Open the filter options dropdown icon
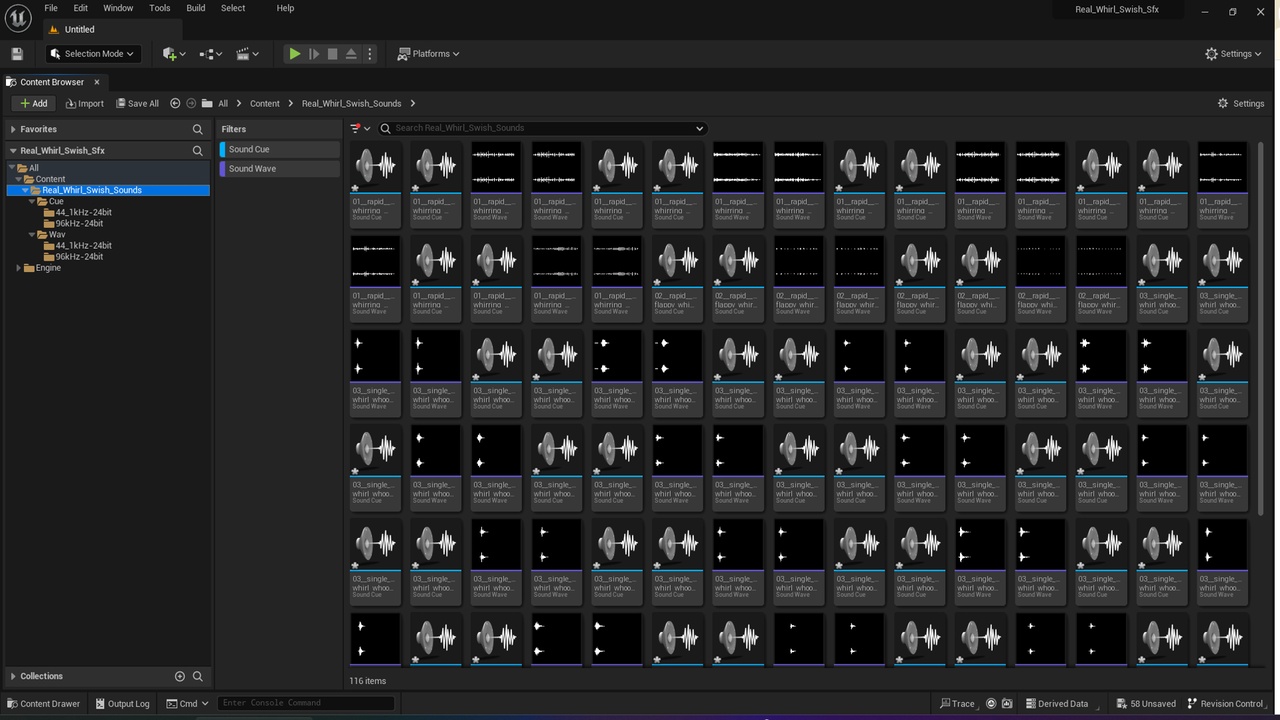This screenshot has width=1280, height=720. (360, 128)
